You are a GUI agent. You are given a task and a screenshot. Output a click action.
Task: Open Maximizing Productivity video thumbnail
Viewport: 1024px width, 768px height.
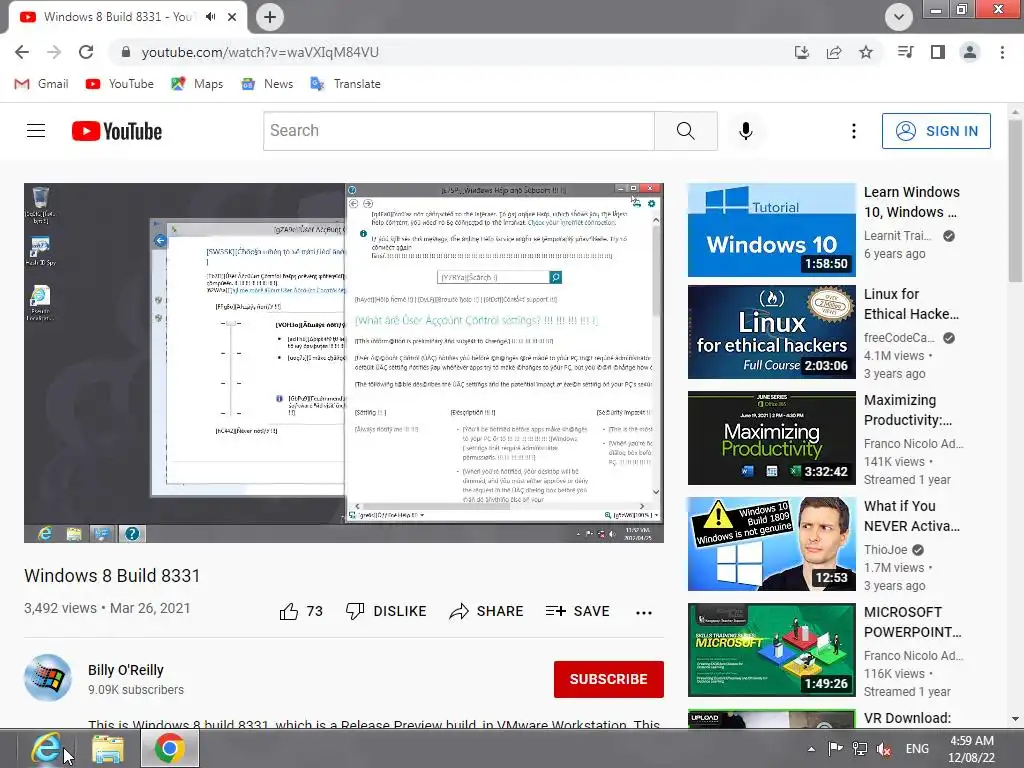pos(771,438)
